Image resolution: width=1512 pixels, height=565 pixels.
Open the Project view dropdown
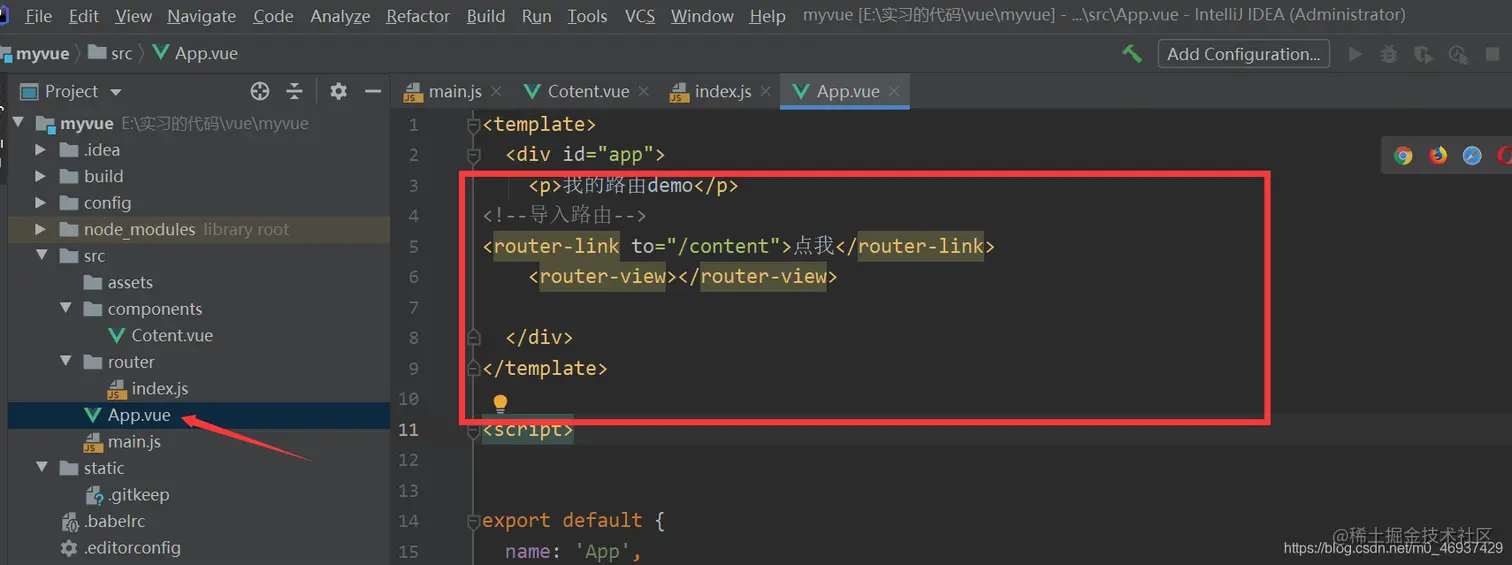(x=115, y=92)
